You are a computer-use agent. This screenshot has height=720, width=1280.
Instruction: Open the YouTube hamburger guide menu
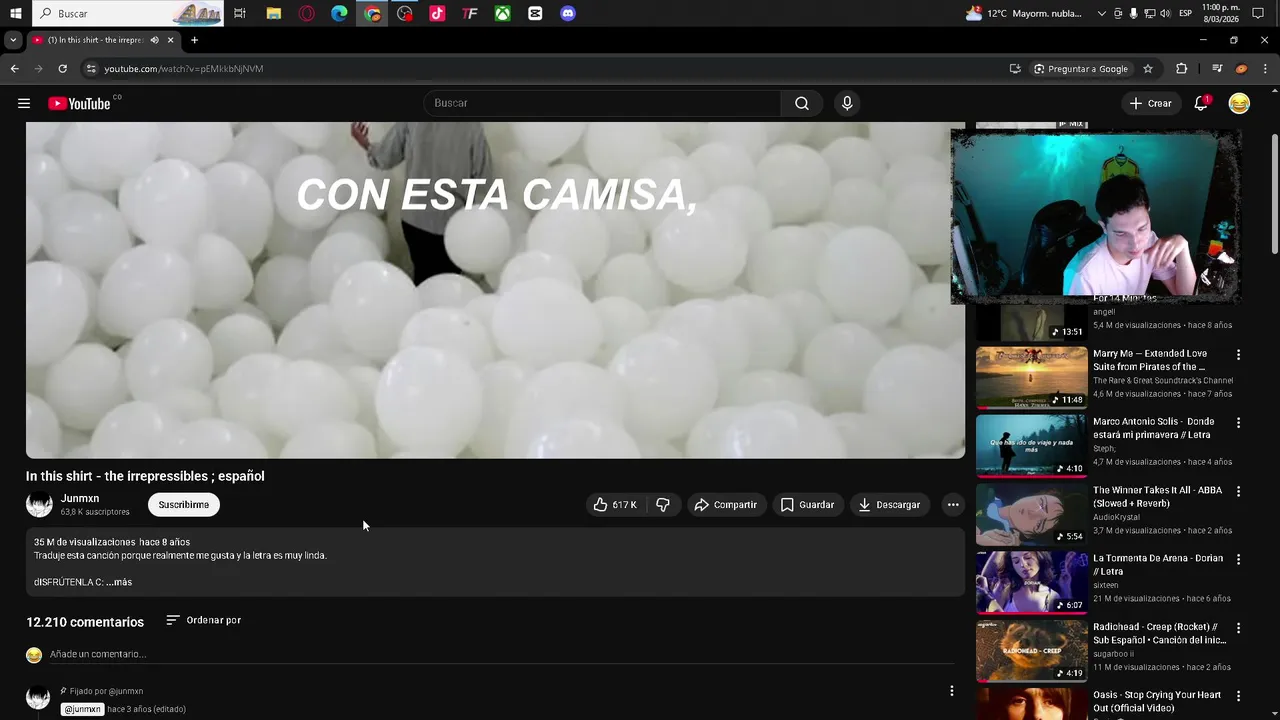[24, 103]
